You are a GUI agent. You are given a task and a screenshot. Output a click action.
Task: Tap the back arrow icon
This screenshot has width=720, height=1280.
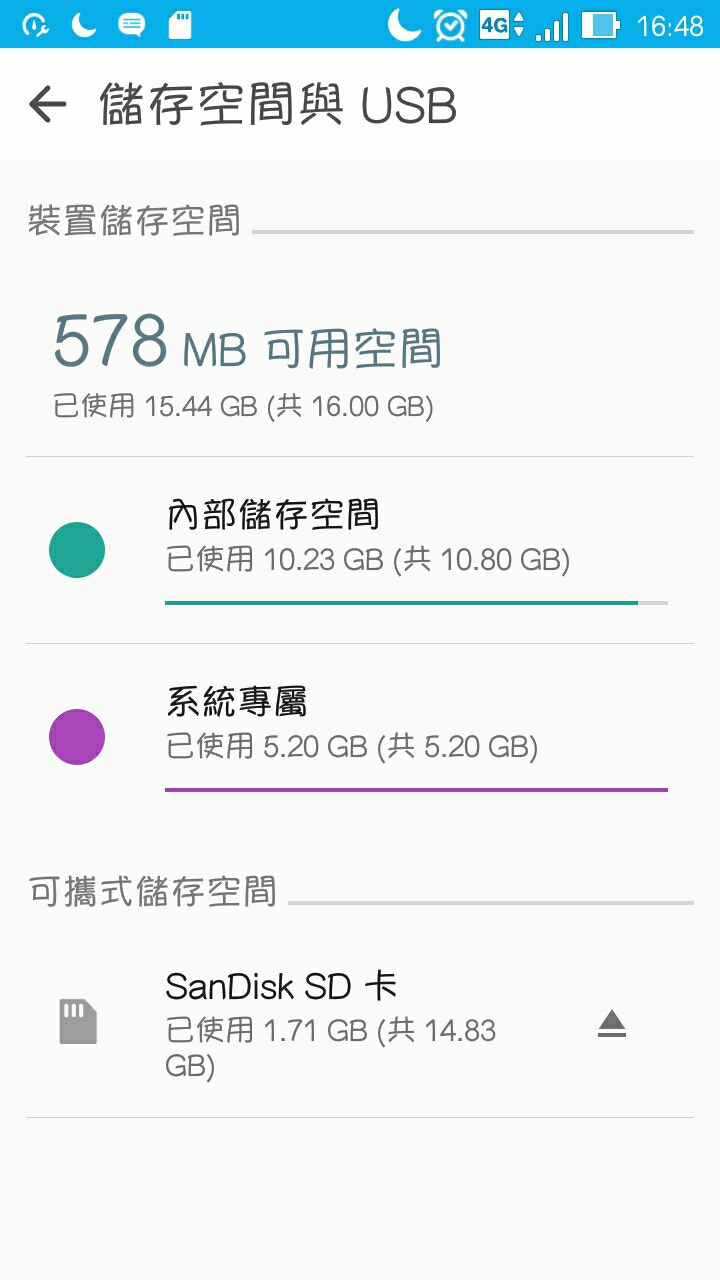pos(47,104)
